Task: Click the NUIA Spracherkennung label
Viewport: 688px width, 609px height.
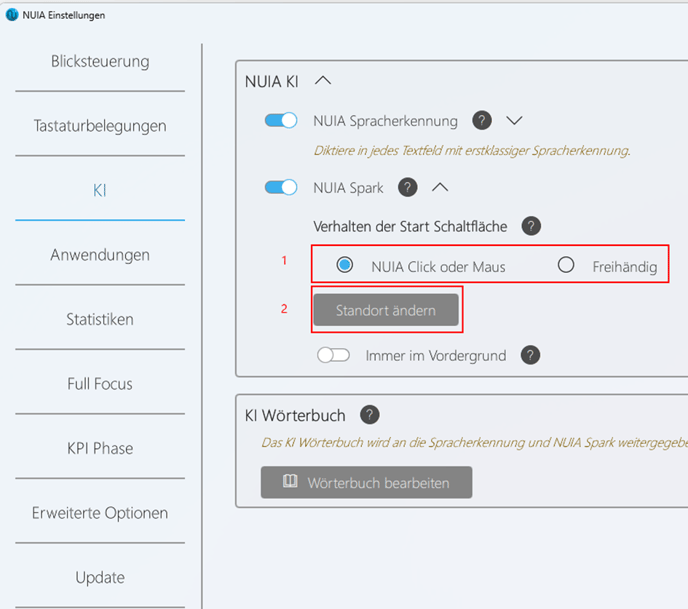Action: (x=385, y=121)
